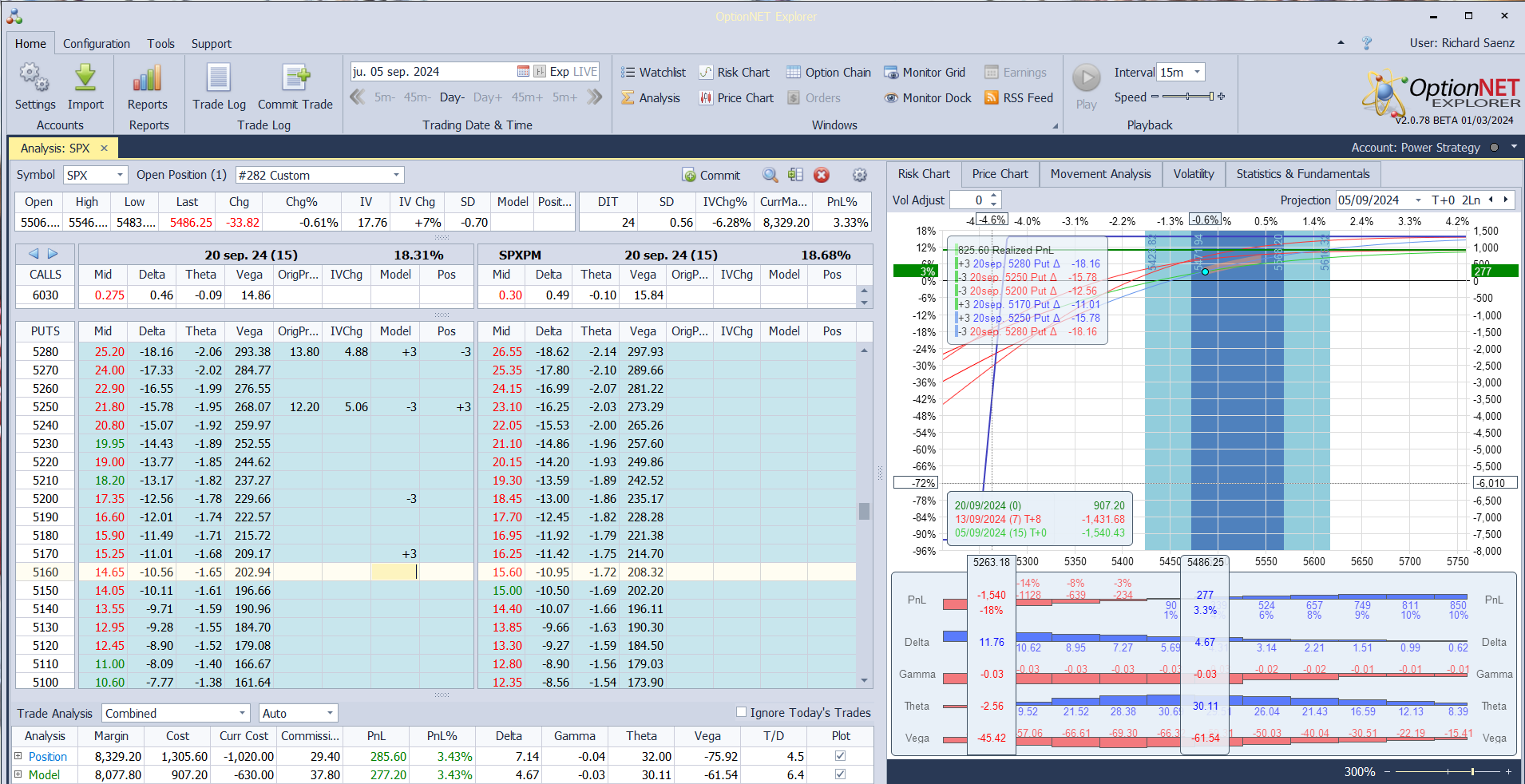Image resolution: width=1525 pixels, height=784 pixels.
Task: Switch to the Volatility tab
Action: pyautogui.click(x=1194, y=173)
